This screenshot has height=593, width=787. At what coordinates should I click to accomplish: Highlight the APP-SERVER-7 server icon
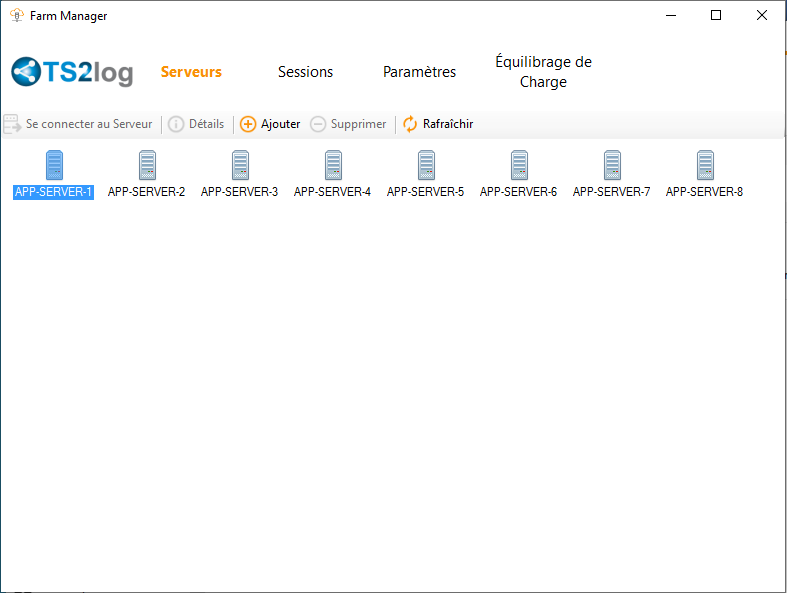[612, 166]
